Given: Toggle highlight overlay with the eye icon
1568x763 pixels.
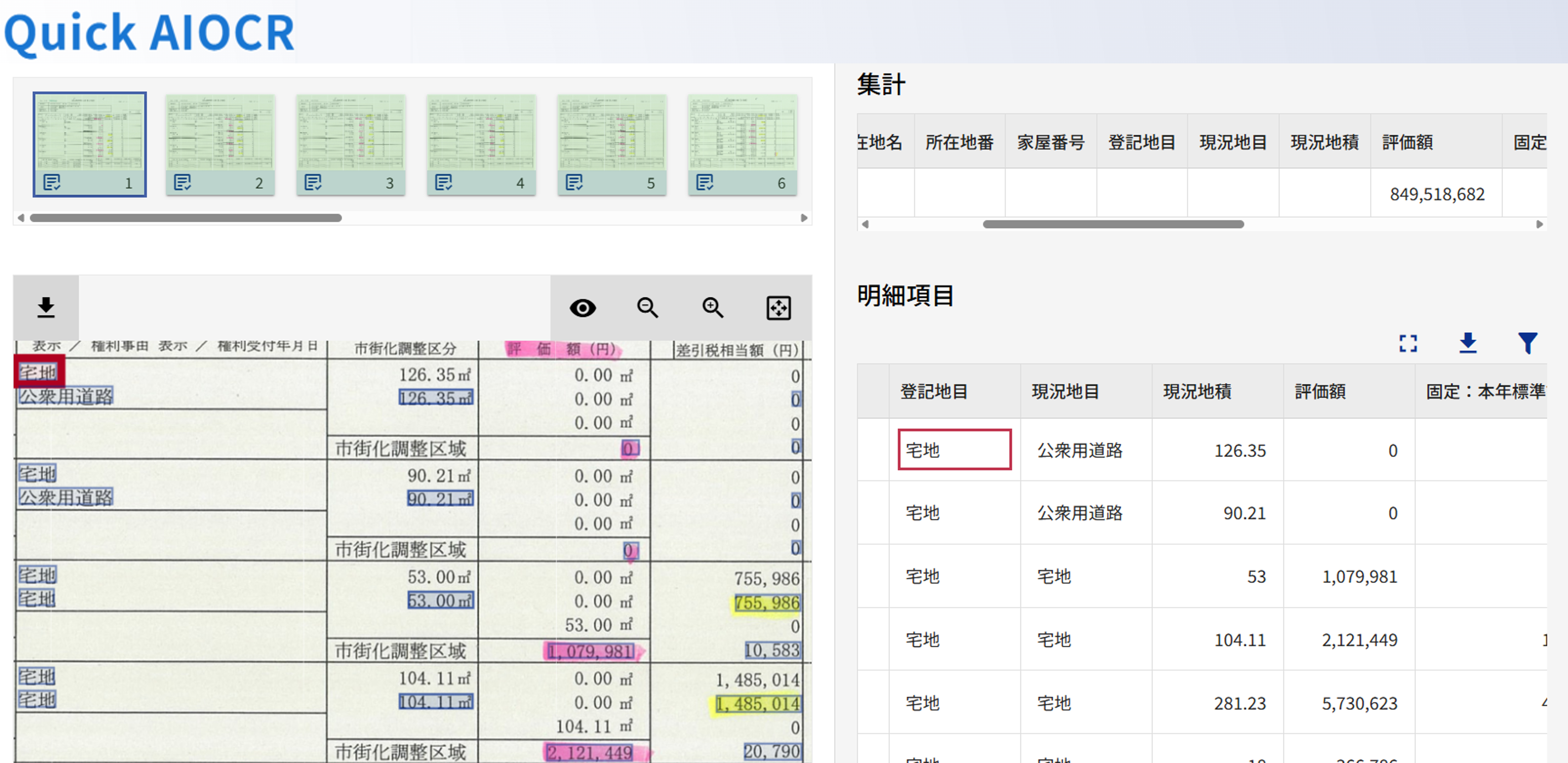Looking at the screenshot, I should 583,308.
